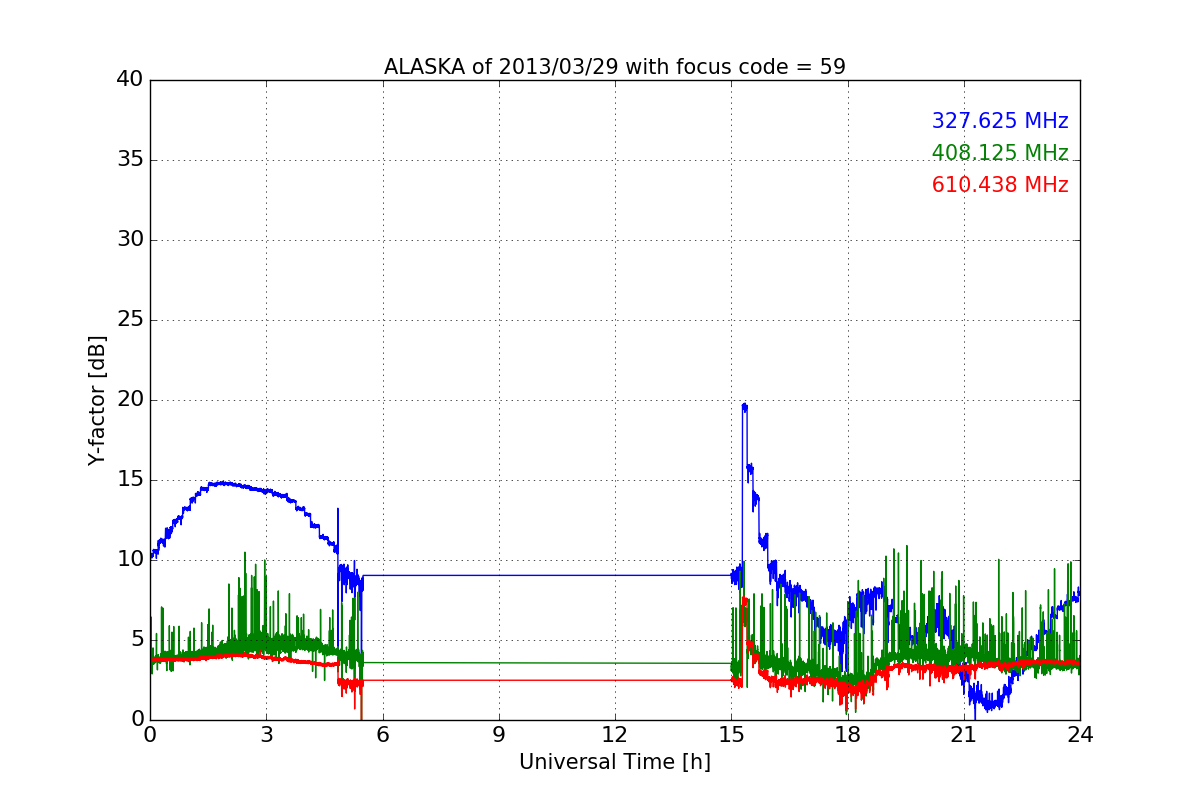Click the x-axis tick label 6
Screen dimensions: 1200x800
[x=382, y=735]
